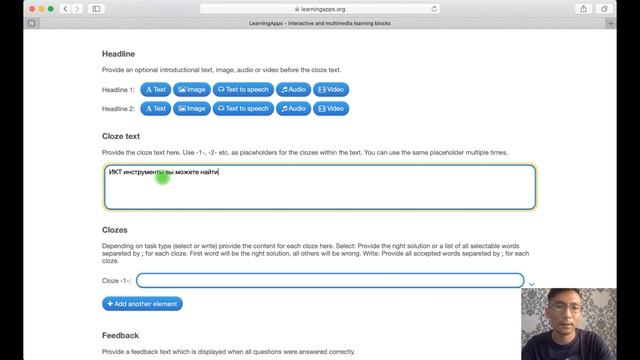640x360 pixels.
Task: Add Audio to Headline 1
Action: 293,89
